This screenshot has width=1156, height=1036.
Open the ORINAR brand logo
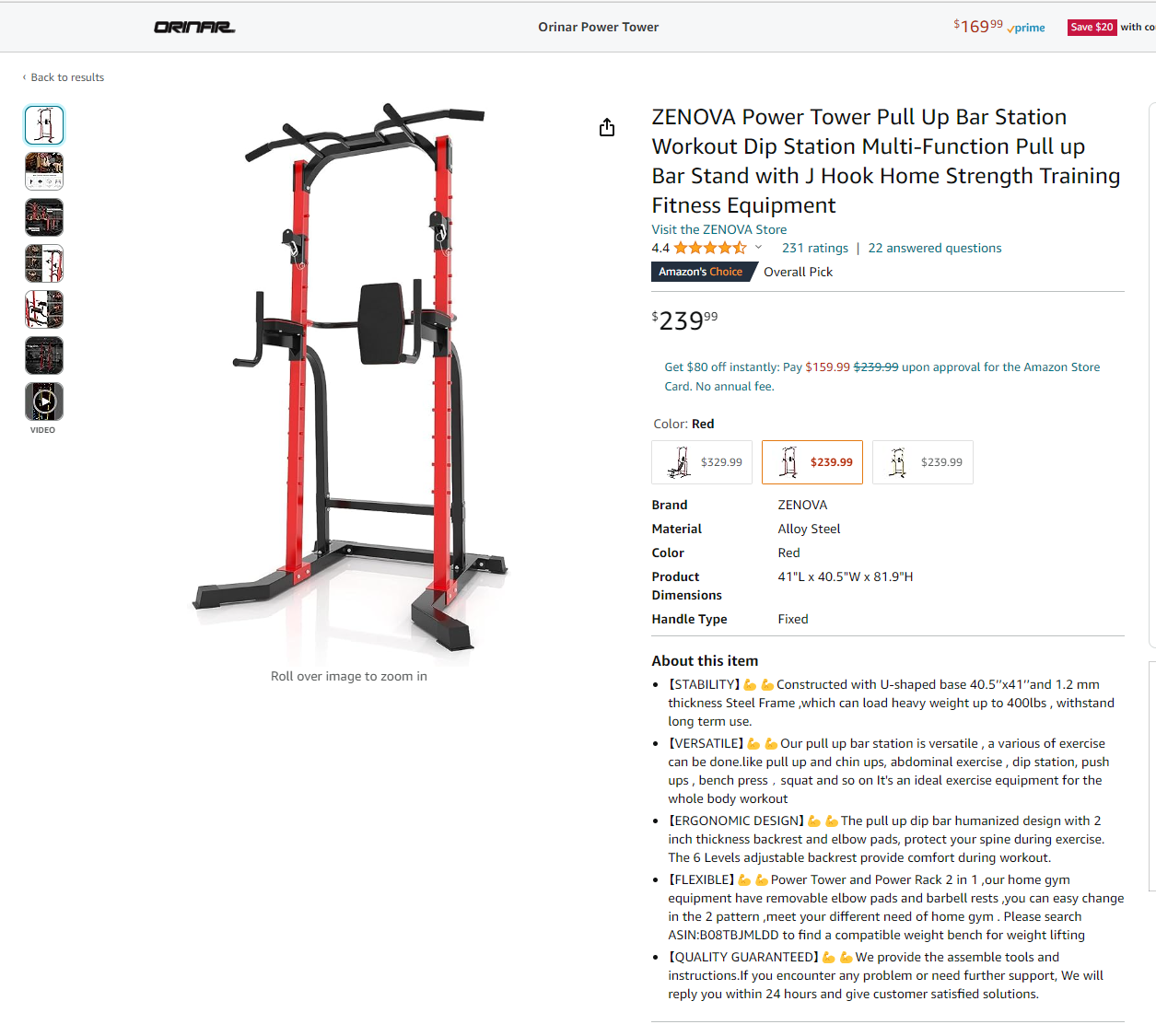[194, 28]
